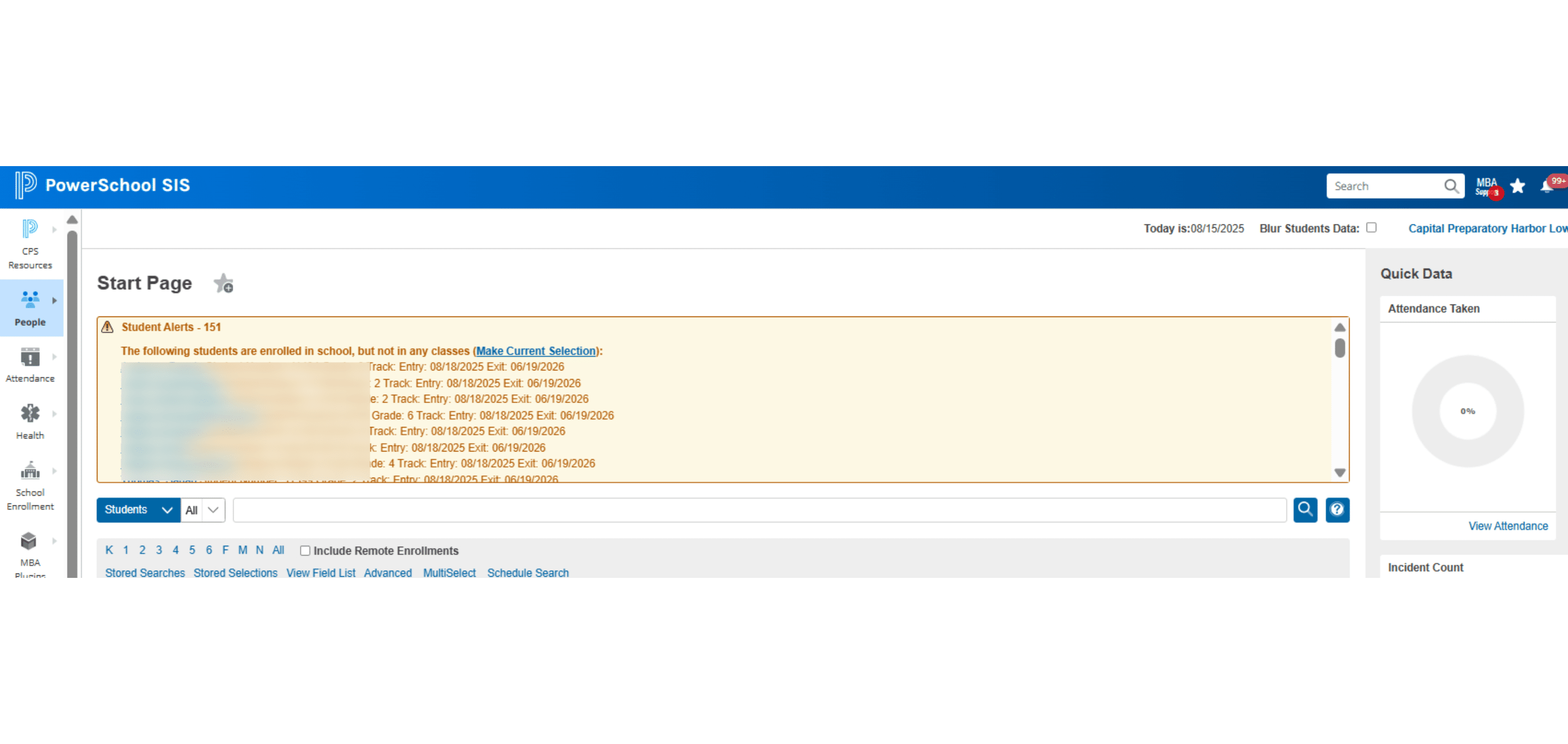This screenshot has height=744, width=1568.
Task: Filter students by grade 6
Action: click(209, 551)
